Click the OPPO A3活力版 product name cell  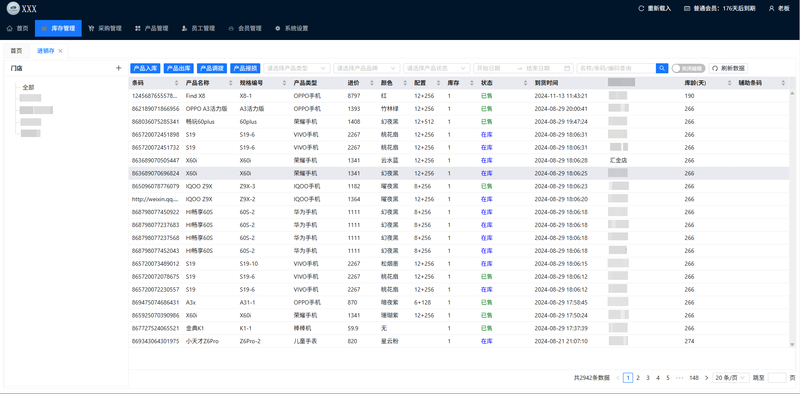(x=206, y=109)
